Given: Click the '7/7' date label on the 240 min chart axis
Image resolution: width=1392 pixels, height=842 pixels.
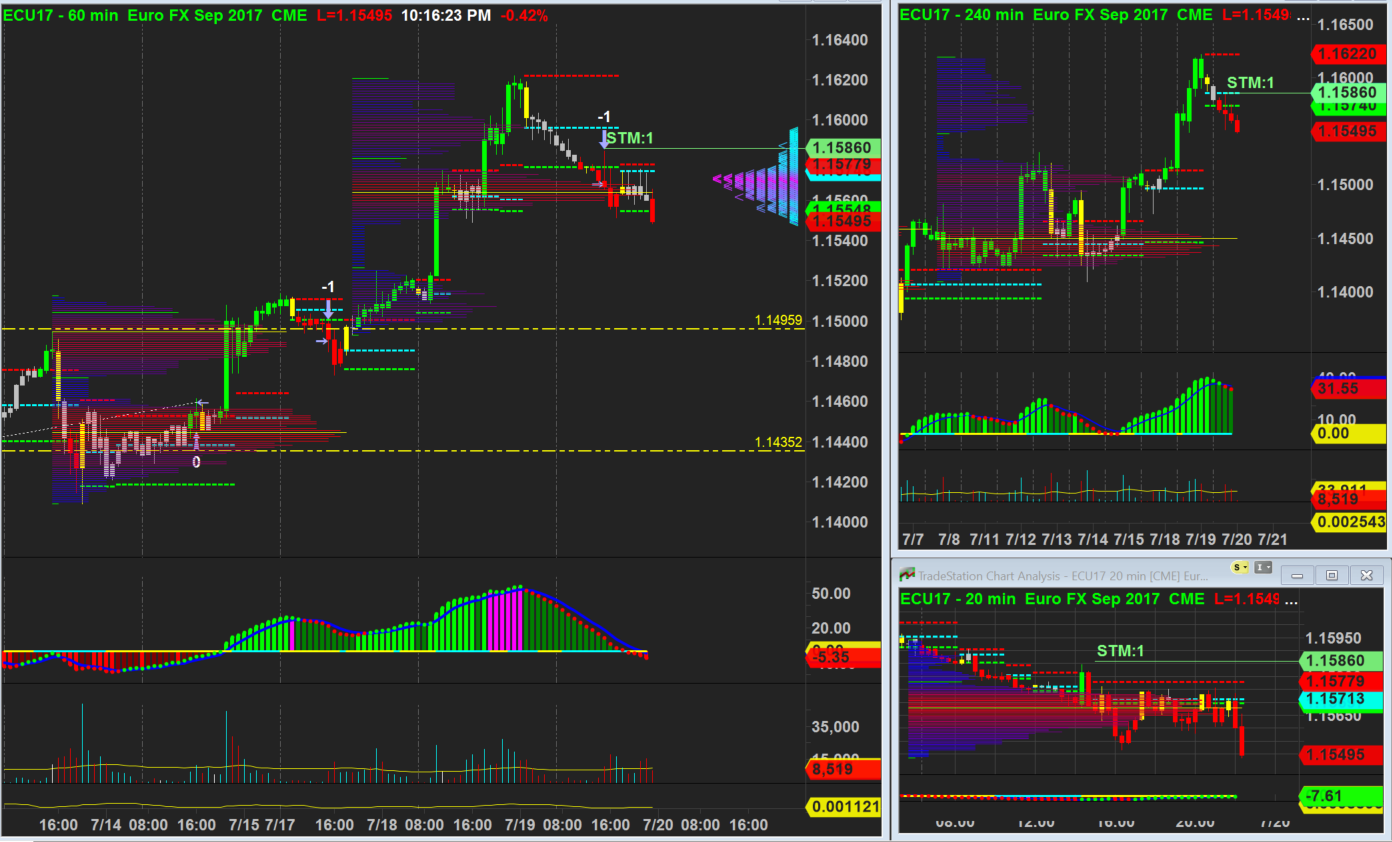Looking at the screenshot, I should pos(913,539).
